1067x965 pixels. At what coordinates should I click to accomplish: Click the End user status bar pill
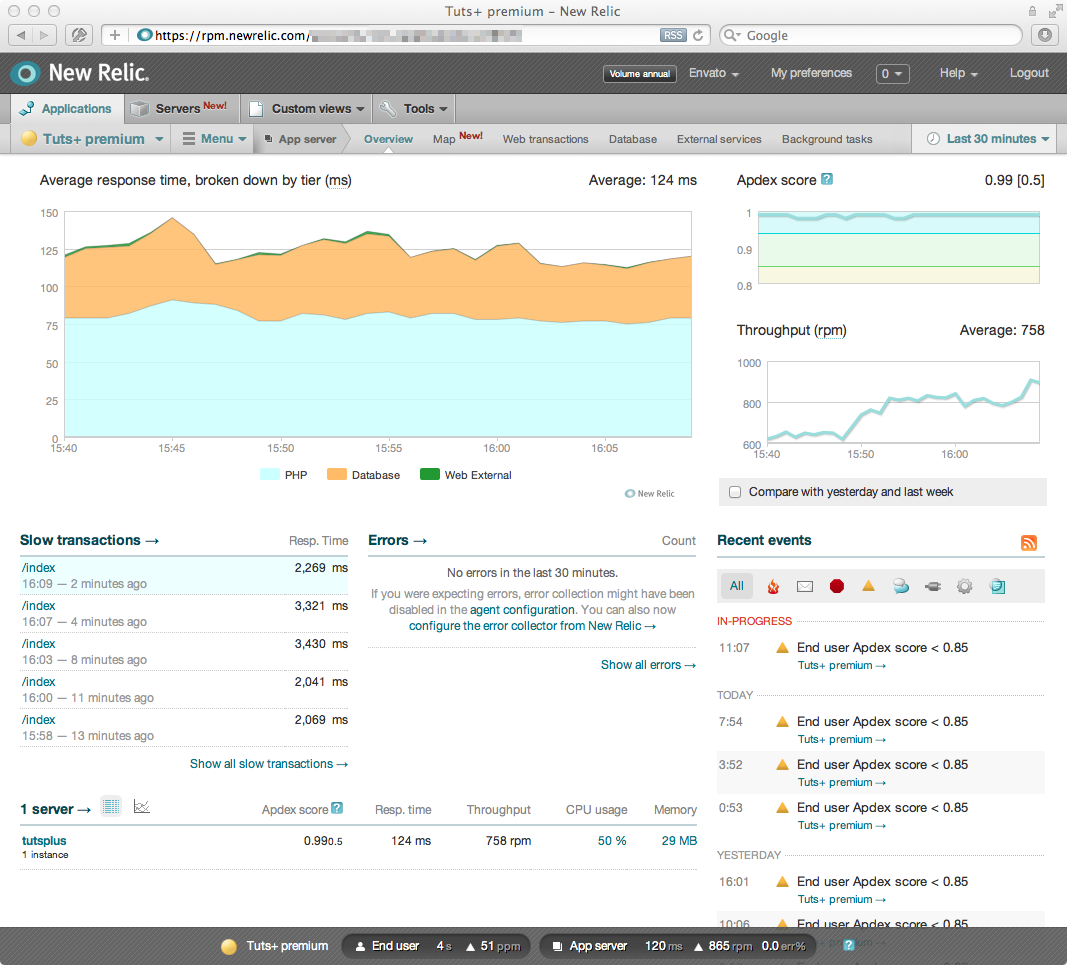[x=437, y=946]
